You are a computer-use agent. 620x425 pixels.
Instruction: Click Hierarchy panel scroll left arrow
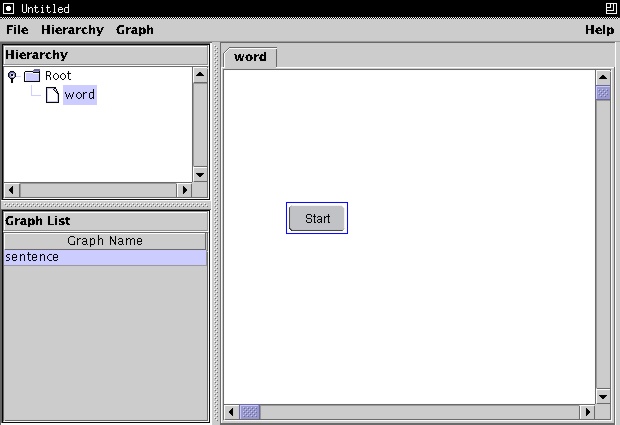click(x=12, y=190)
